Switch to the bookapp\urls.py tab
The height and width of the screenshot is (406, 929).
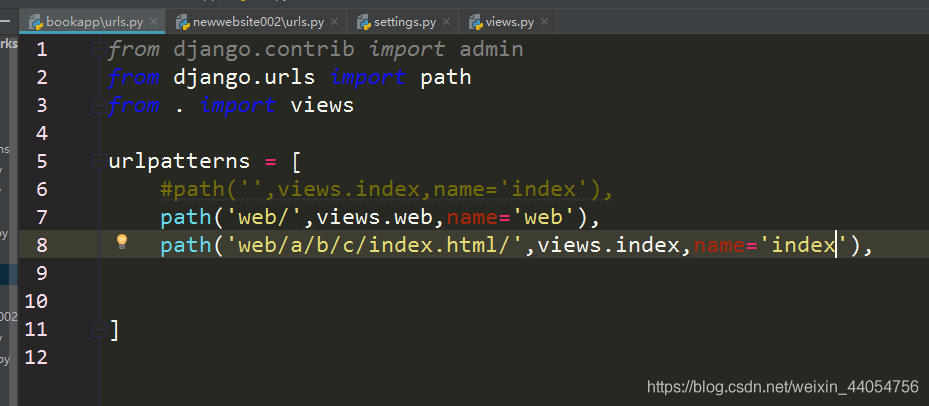(93, 23)
